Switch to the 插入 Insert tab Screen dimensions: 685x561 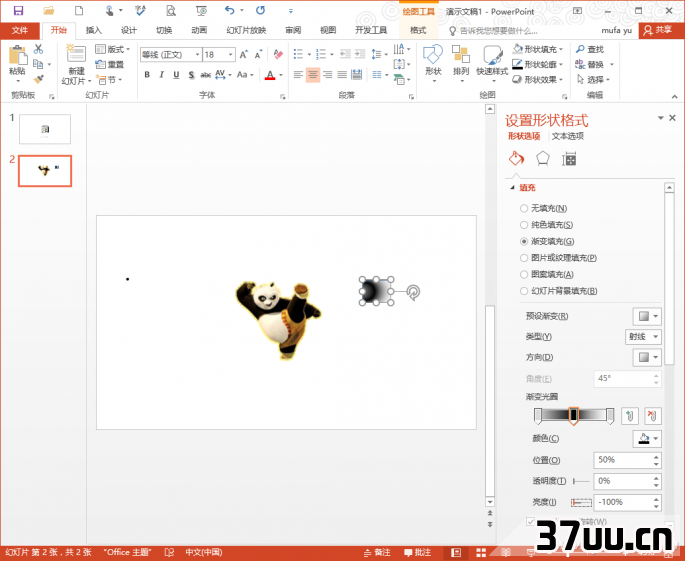(93, 30)
